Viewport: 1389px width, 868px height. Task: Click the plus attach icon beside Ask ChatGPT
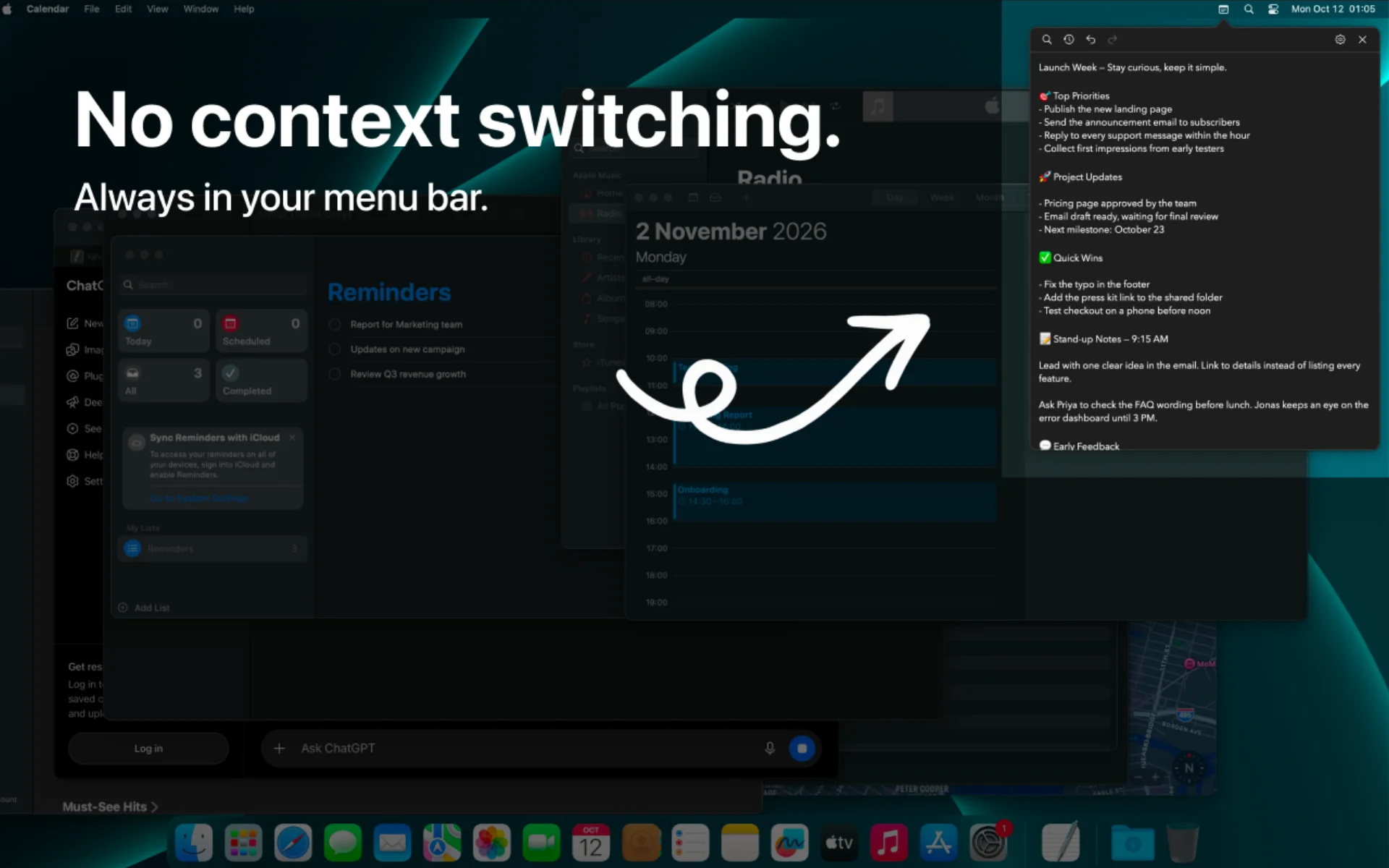(x=279, y=749)
